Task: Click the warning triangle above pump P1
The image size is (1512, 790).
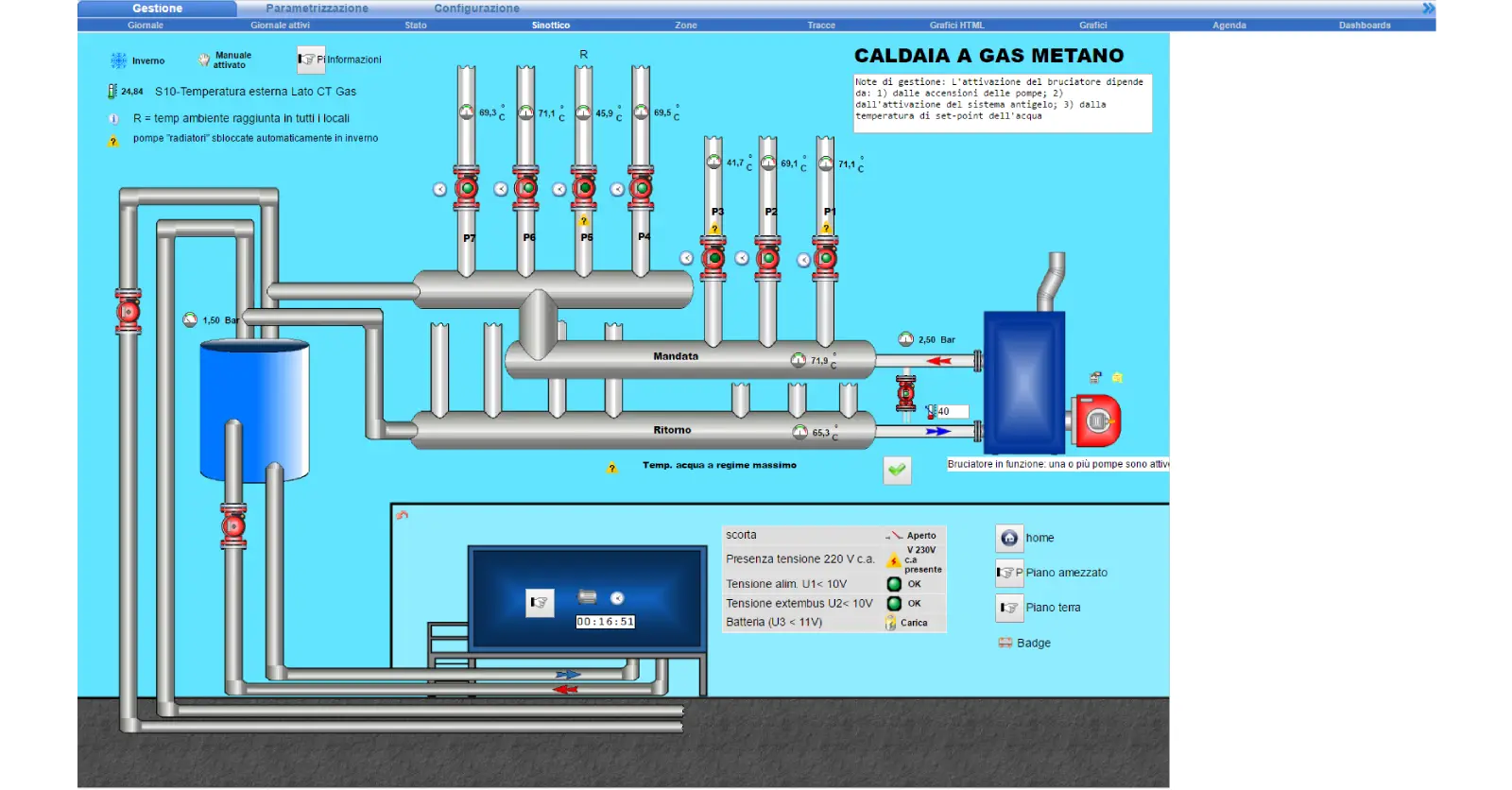Action: 826,229
